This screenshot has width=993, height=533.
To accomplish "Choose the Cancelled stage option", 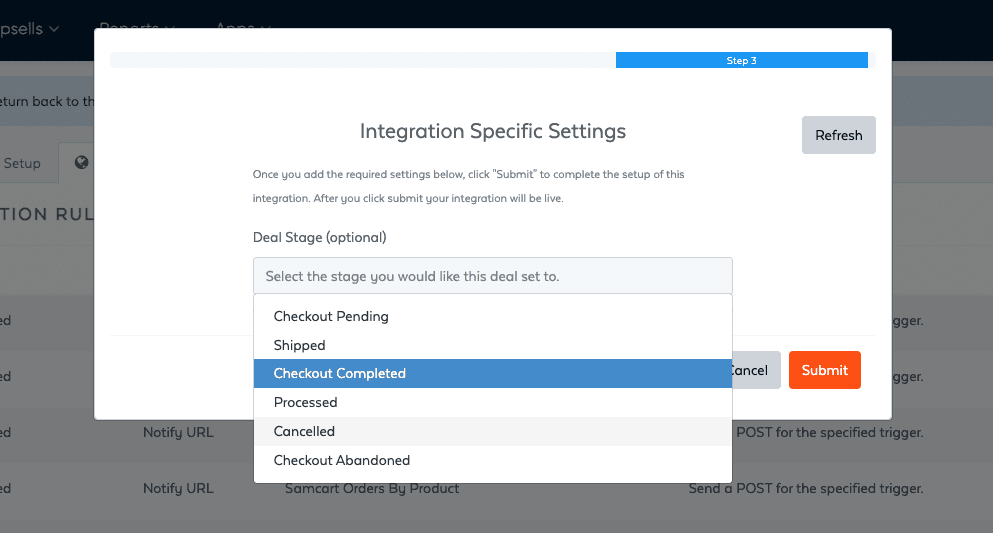I will coord(304,431).
